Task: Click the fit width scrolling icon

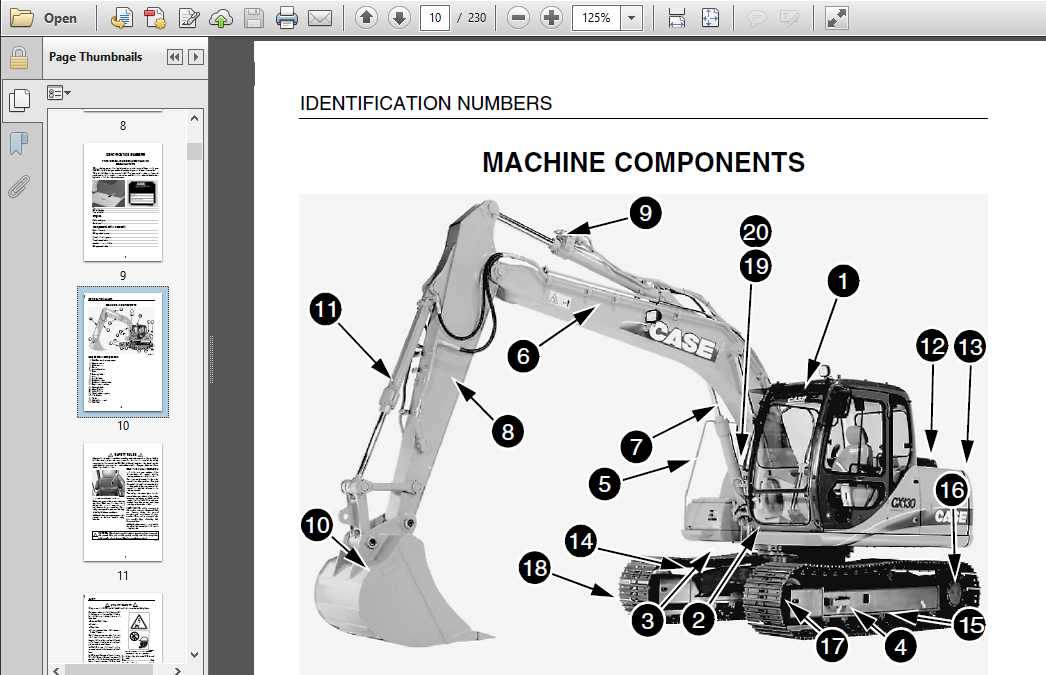Action: [676, 18]
